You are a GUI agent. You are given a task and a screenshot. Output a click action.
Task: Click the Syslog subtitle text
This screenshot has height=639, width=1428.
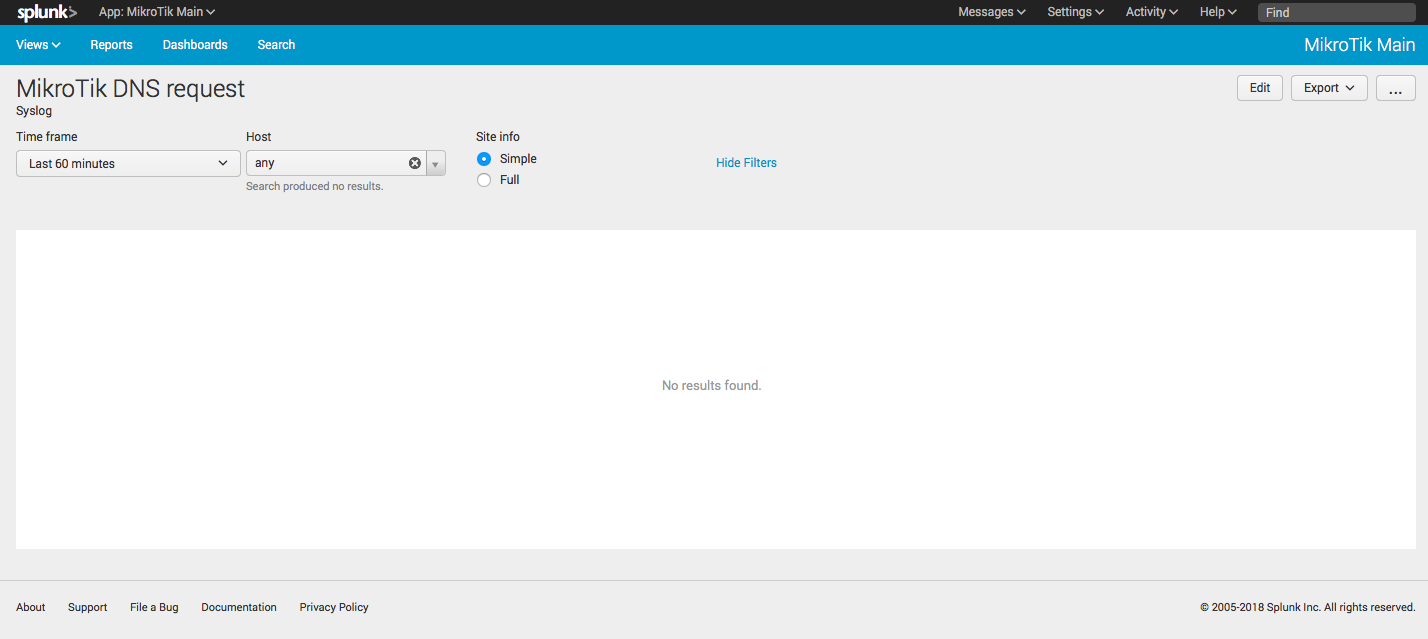[x=34, y=111]
